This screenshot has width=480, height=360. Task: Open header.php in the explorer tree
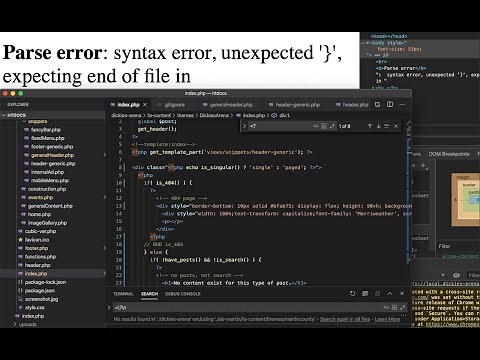click(x=37, y=265)
